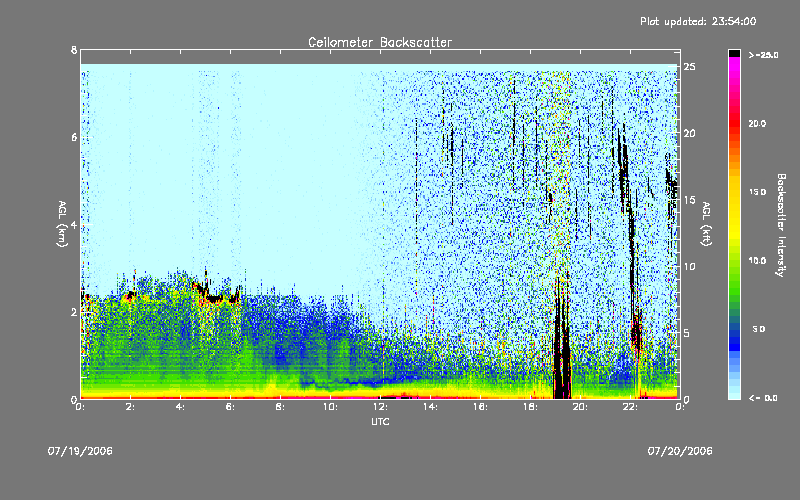Click the '4:' tick on the UTC axis
The width and height of the screenshot is (800, 500).
(x=180, y=407)
